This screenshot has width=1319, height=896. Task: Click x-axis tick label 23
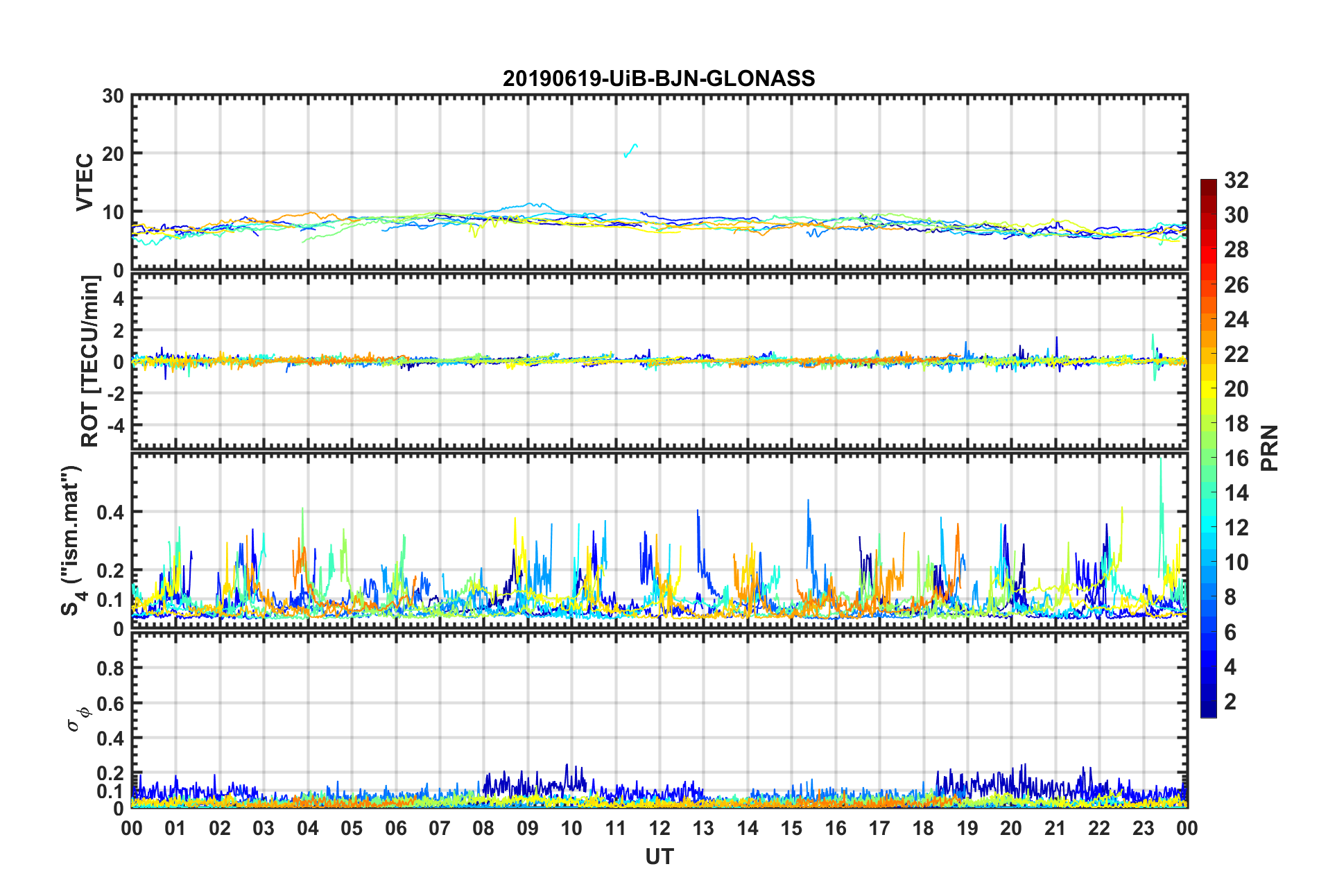pos(1143,828)
